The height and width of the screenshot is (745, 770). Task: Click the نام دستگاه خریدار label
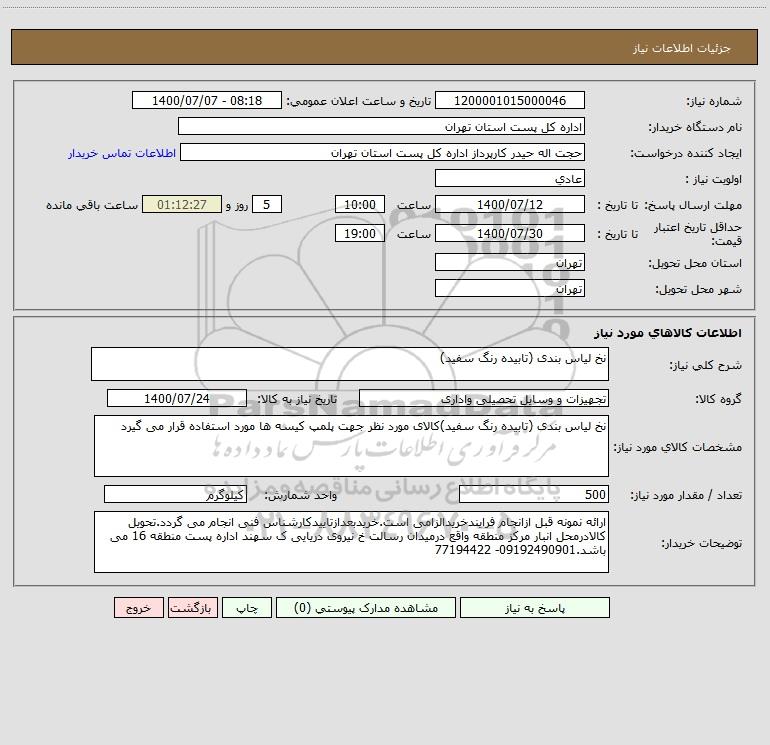click(x=695, y=127)
